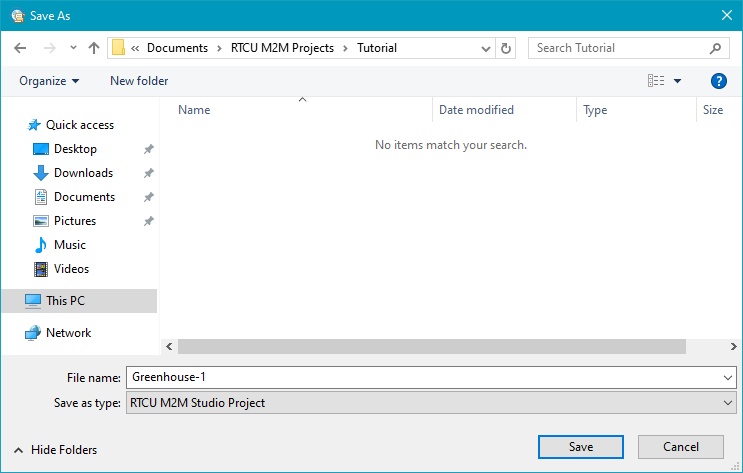Click pin icon next to Documents

(x=149, y=197)
